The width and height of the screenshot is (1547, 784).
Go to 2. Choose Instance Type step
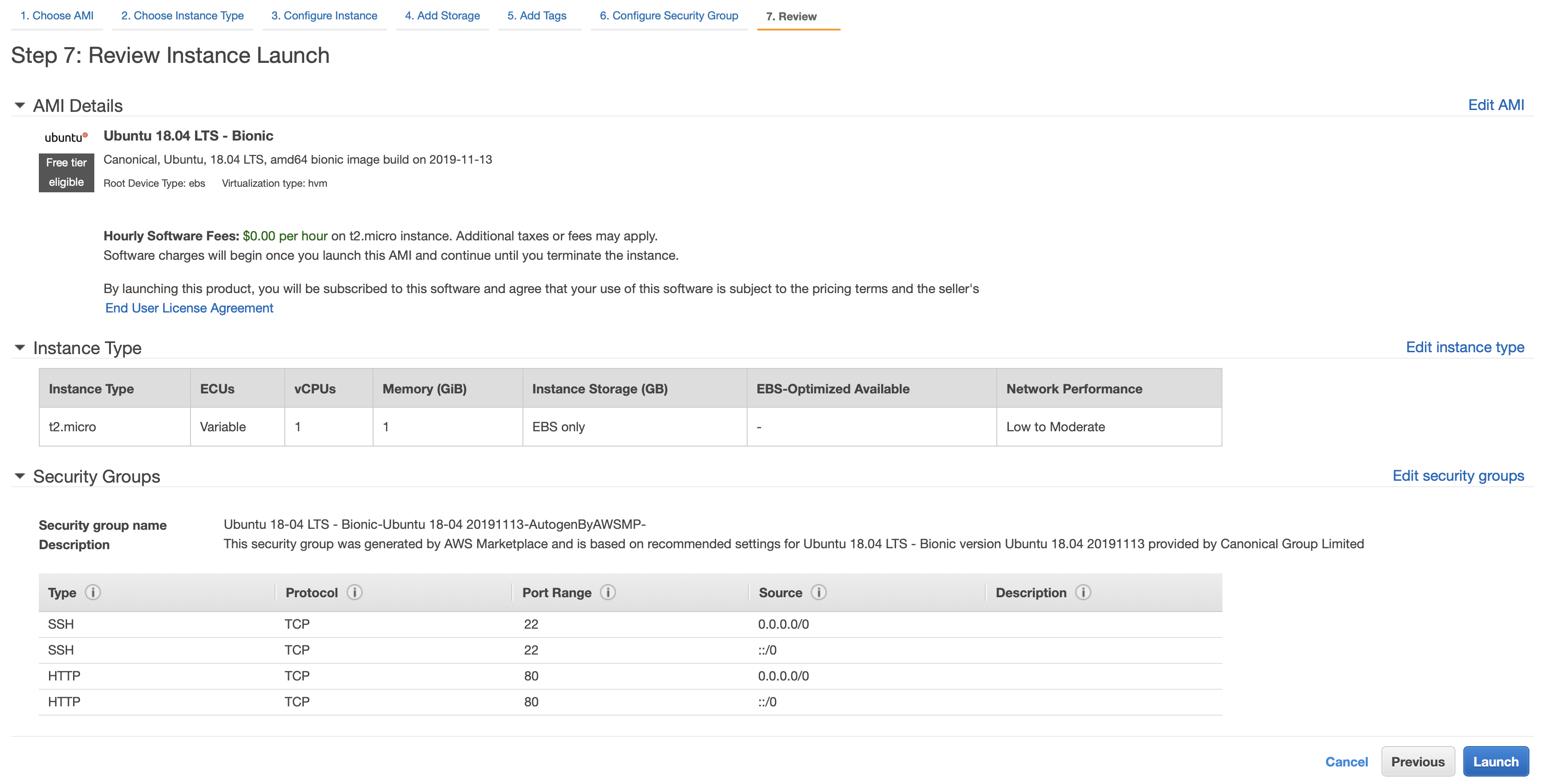pos(182,16)
